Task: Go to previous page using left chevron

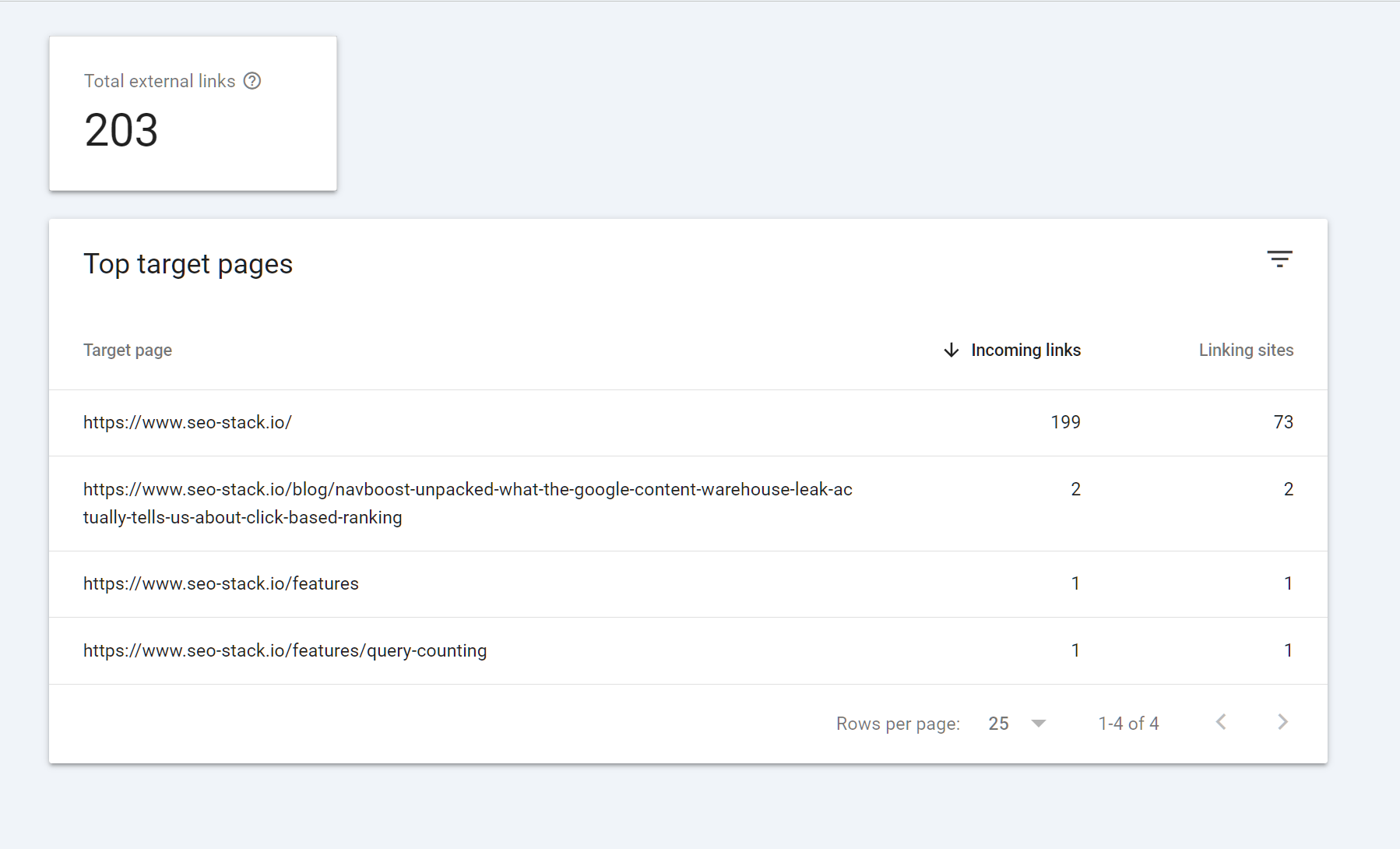Action: [1221, 723]
